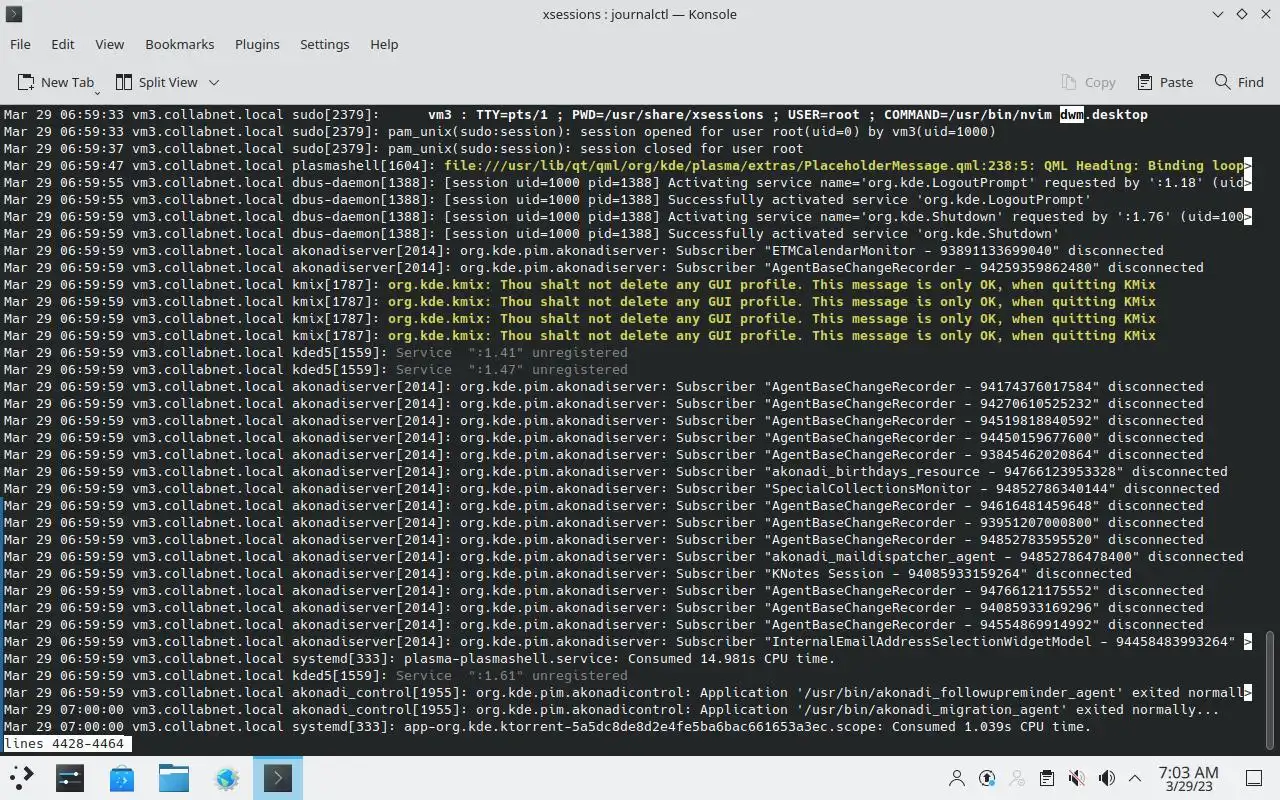
Task: Click the akonadi_migration_agent log line
Action: pos(612,710)
